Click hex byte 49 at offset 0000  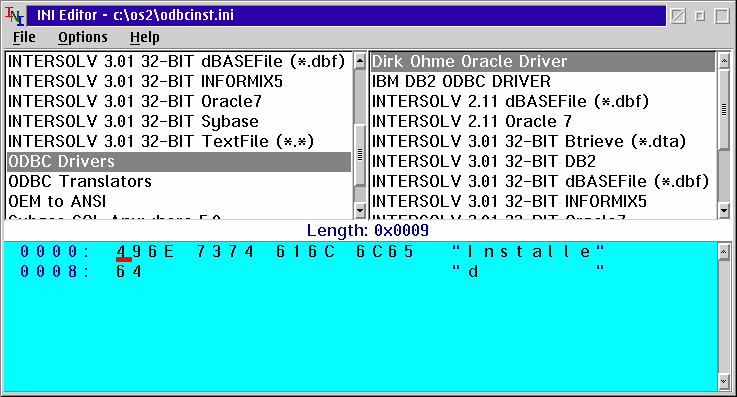pos(129,251)
